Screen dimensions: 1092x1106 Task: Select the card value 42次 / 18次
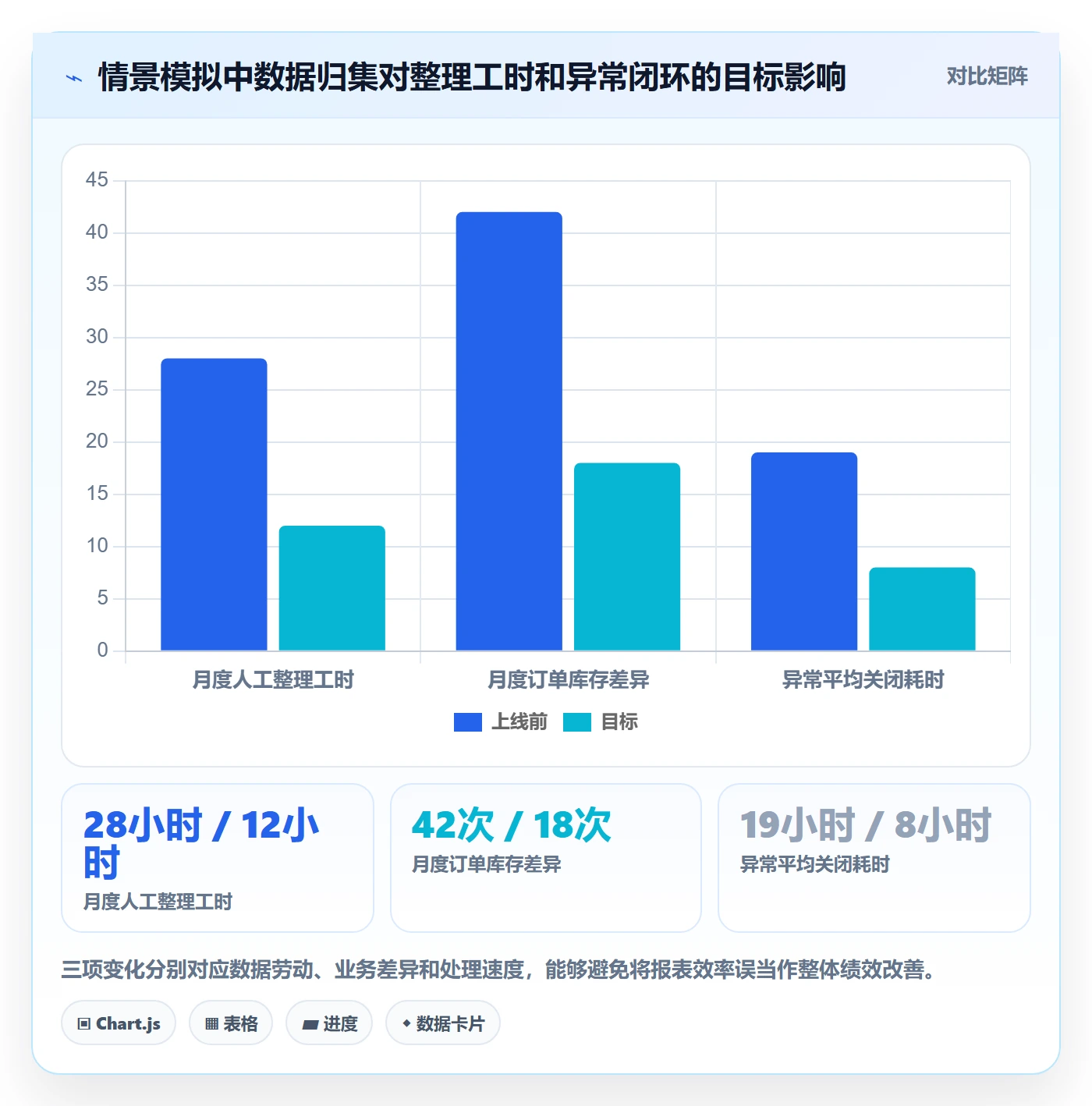point(512,824)
